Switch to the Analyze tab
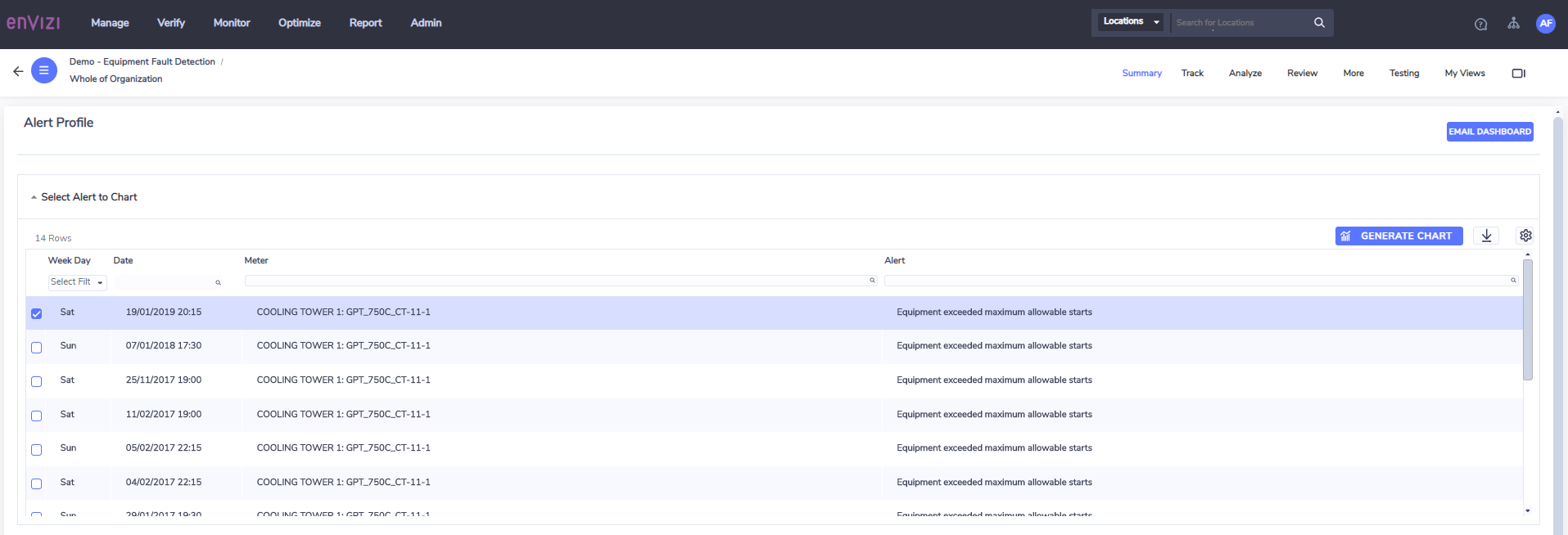Viewport: 1568px width, 535px height. pyautogui.click(x=1245, y=74)
